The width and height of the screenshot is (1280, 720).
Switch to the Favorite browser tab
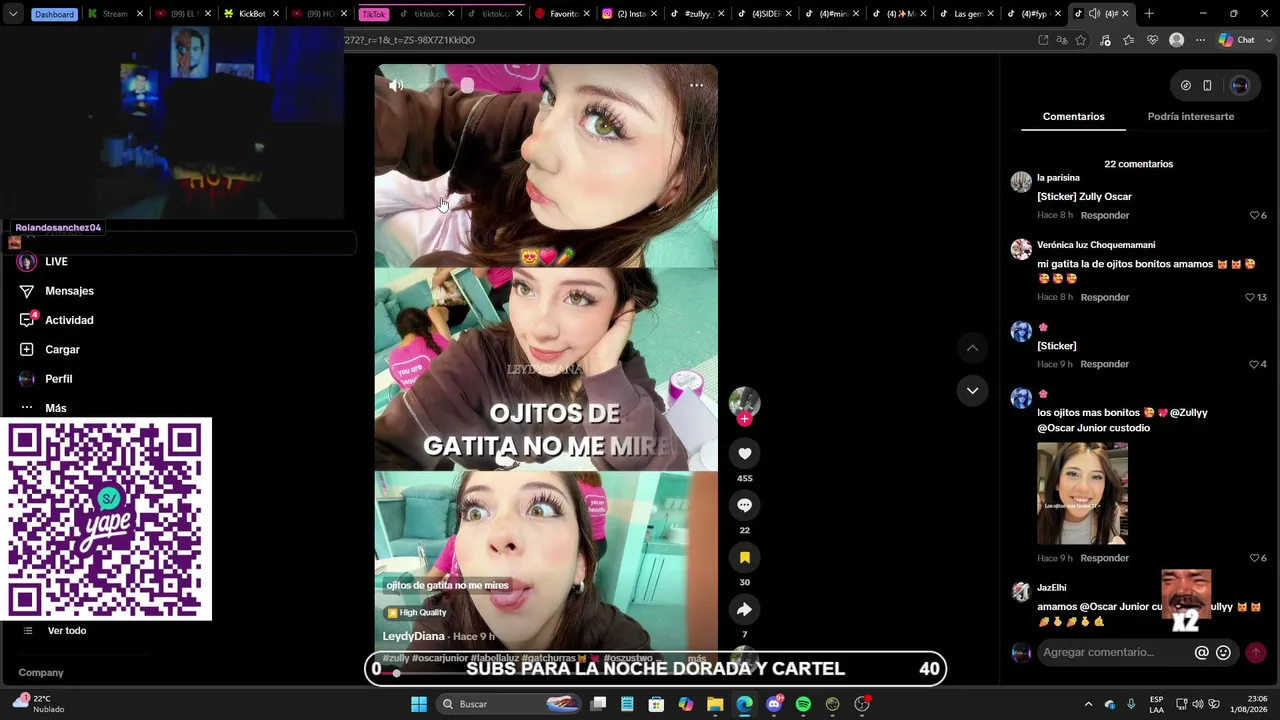click(563, 14)
